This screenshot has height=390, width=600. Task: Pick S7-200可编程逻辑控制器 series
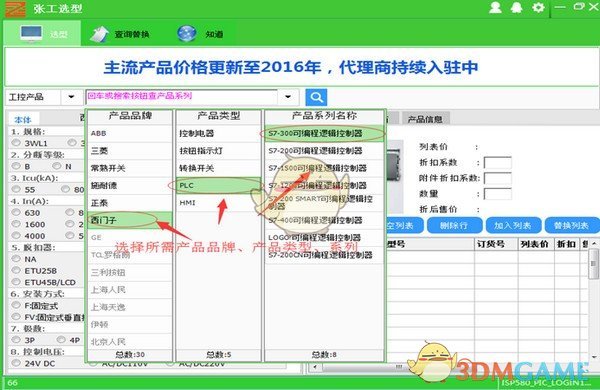coord(324,151)
